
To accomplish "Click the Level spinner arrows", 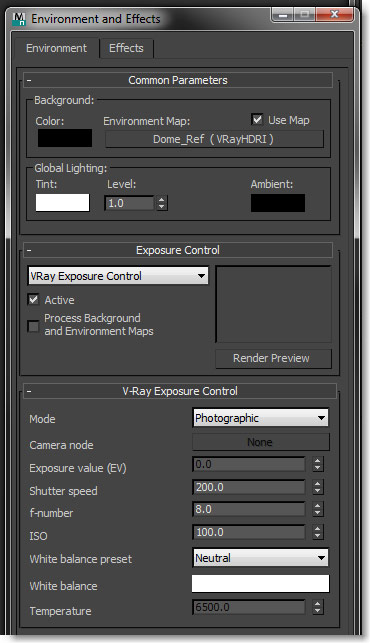I will tap(162, 203).
